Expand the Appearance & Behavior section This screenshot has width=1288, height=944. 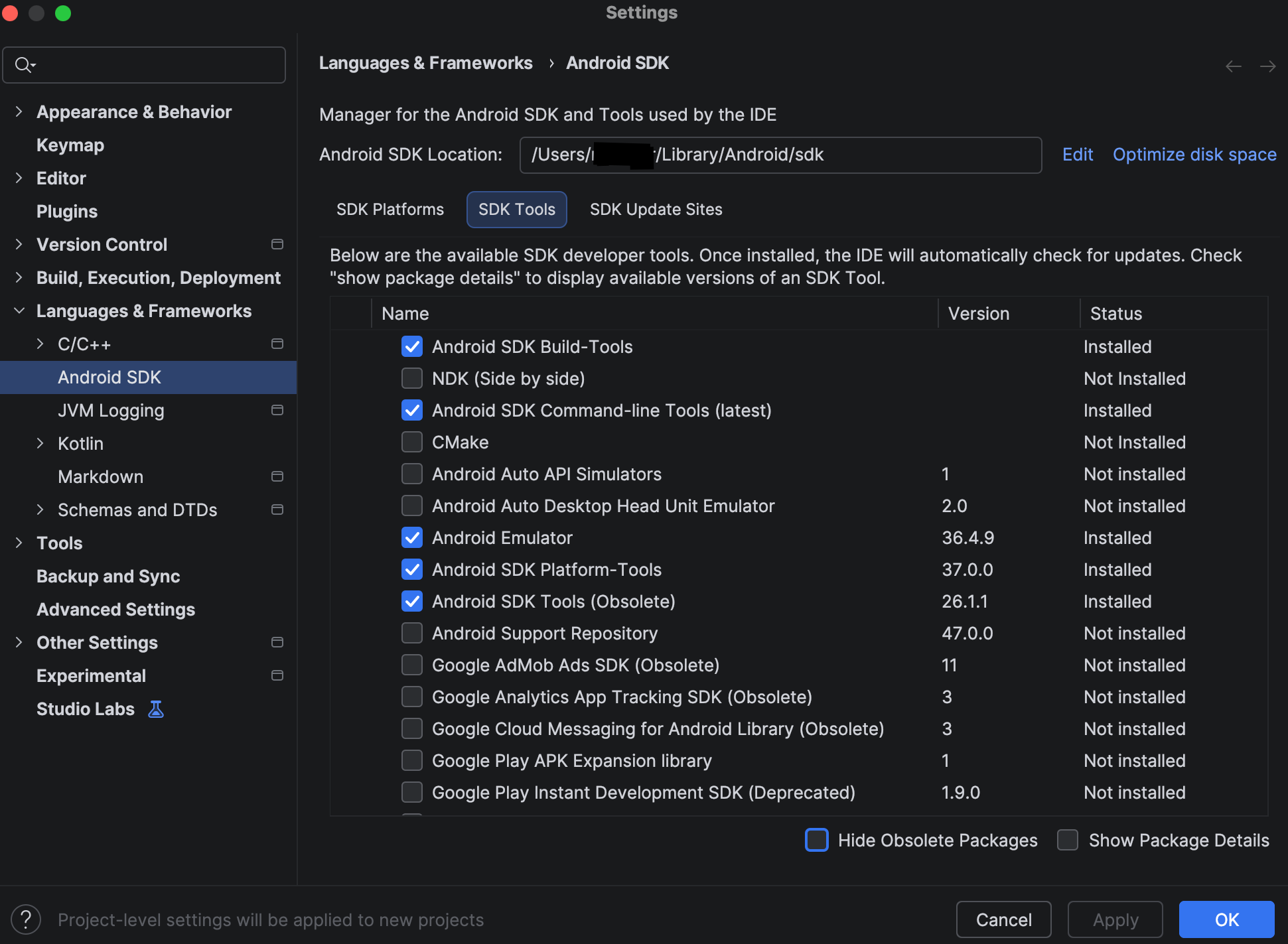(19, 111)
